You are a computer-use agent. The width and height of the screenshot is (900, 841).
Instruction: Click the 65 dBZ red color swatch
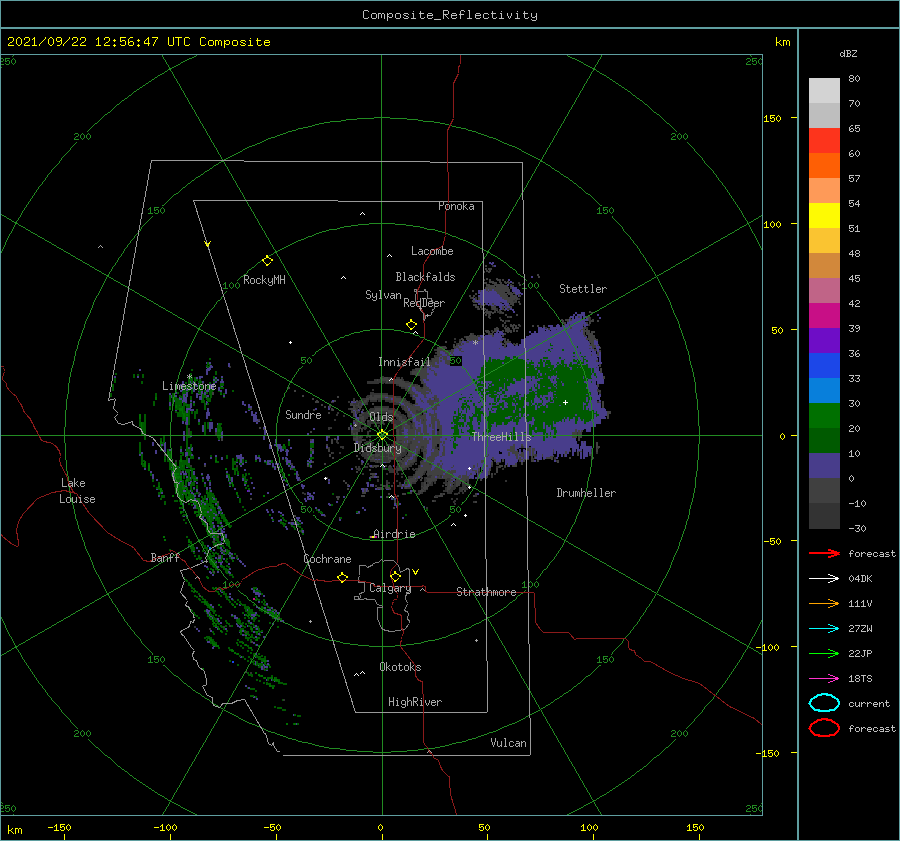(x=824, y=141)
